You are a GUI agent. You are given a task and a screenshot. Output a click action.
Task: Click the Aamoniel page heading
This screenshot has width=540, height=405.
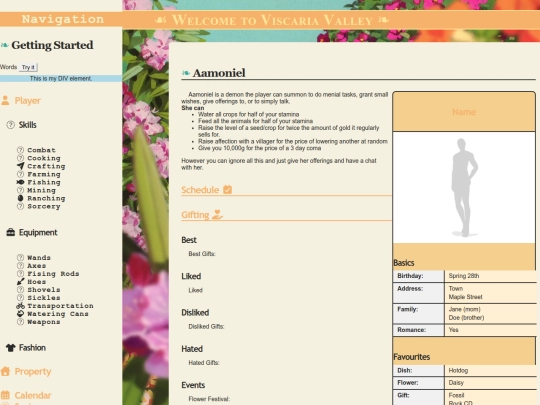(x=219, y=73)
